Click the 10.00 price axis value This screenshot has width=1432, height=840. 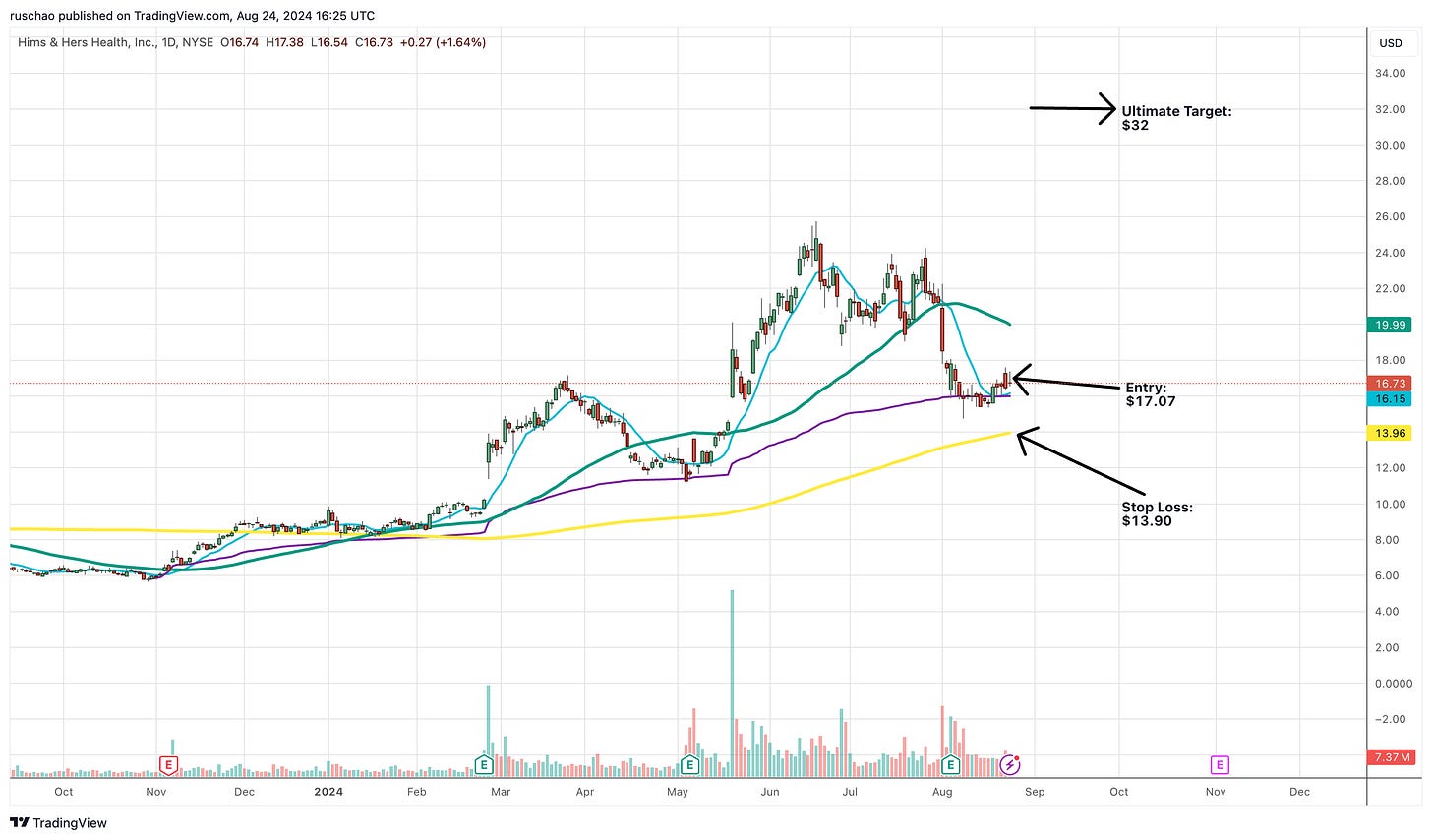pyautogui.click(x=1390, y=505)
